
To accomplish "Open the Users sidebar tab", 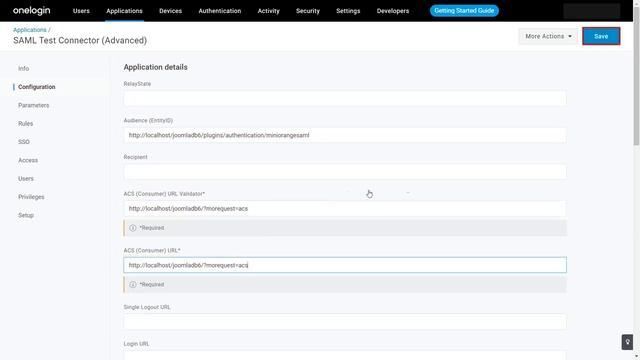I will pyautogui.click(x=26, y=179).
